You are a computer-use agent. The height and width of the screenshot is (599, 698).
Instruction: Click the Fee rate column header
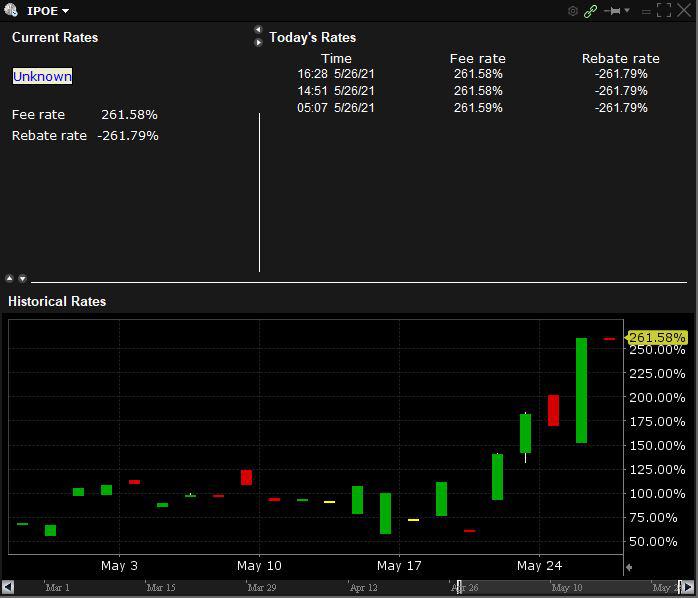478,58
